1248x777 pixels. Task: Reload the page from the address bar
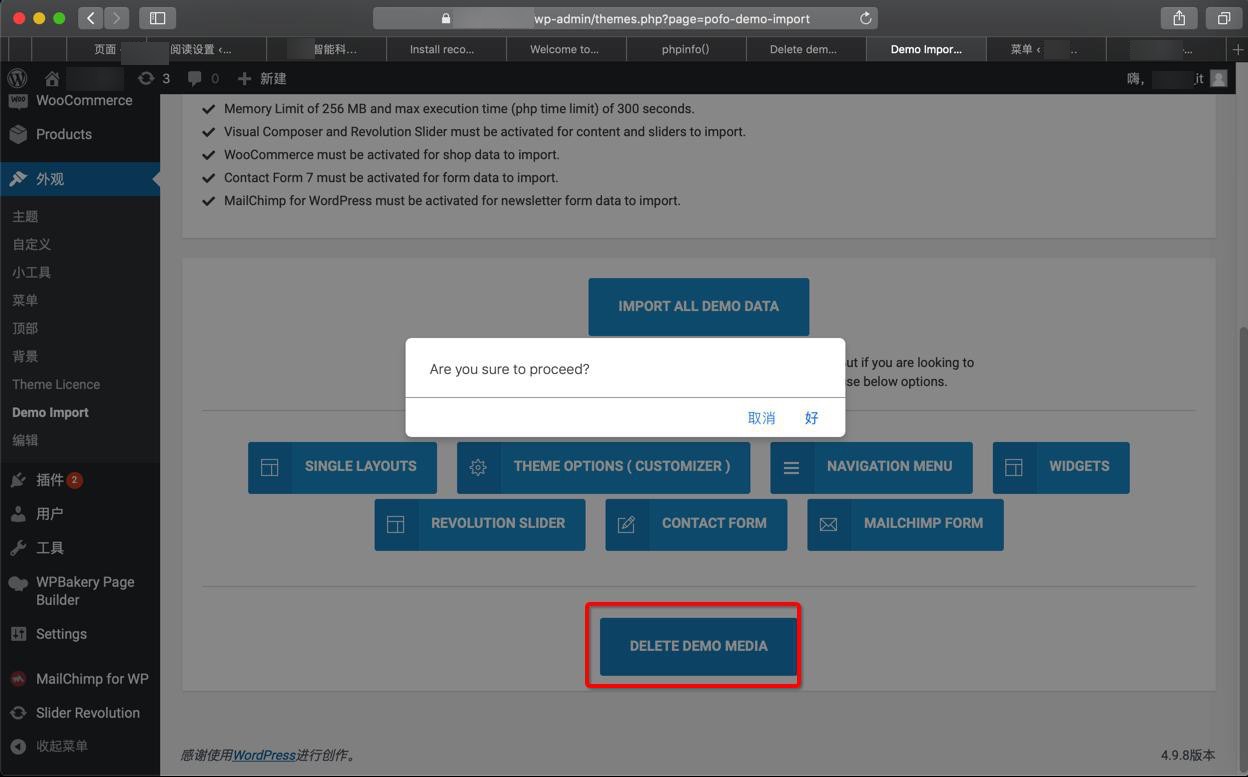click(866, 18)
